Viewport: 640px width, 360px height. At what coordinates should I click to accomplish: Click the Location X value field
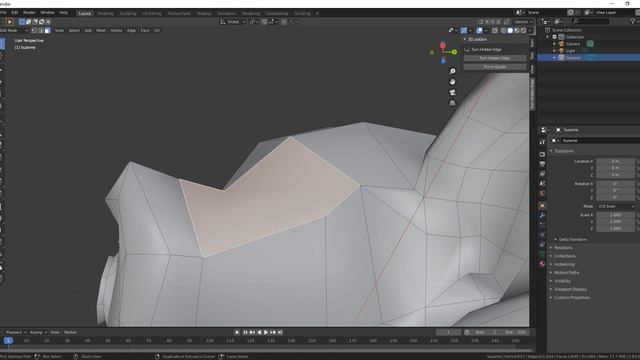tap(616, 162)
